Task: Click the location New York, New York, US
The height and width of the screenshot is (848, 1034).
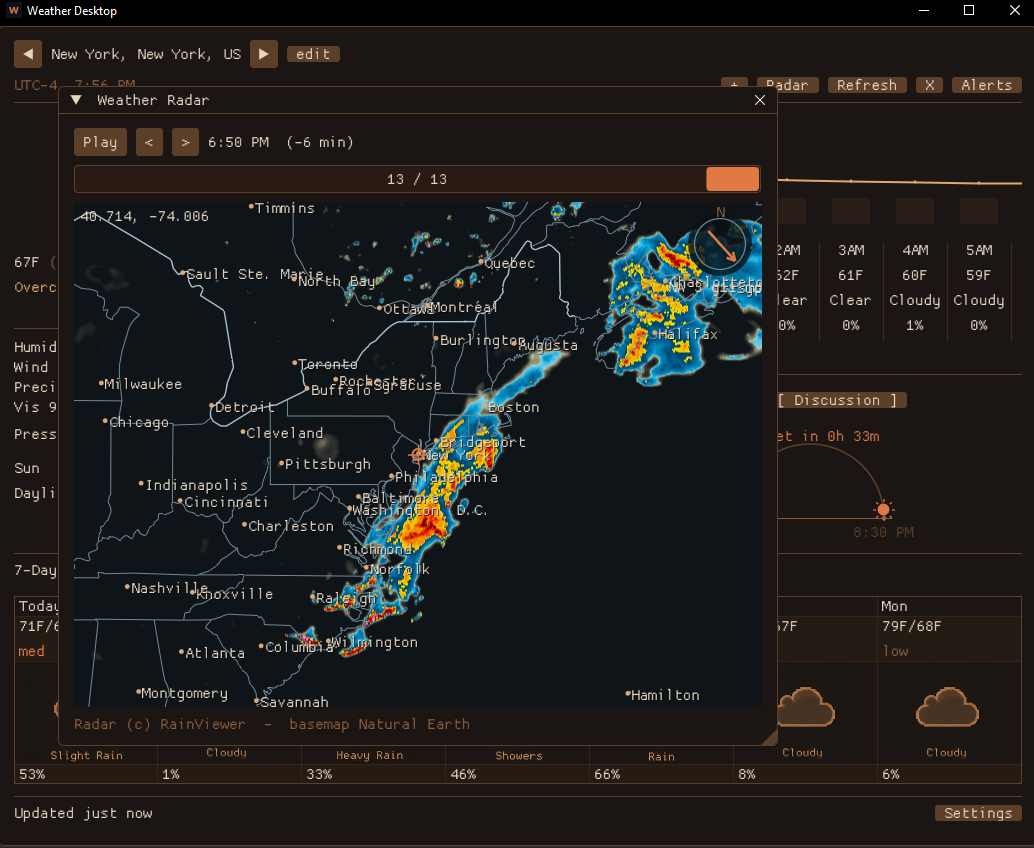Action: coord(146,54)
